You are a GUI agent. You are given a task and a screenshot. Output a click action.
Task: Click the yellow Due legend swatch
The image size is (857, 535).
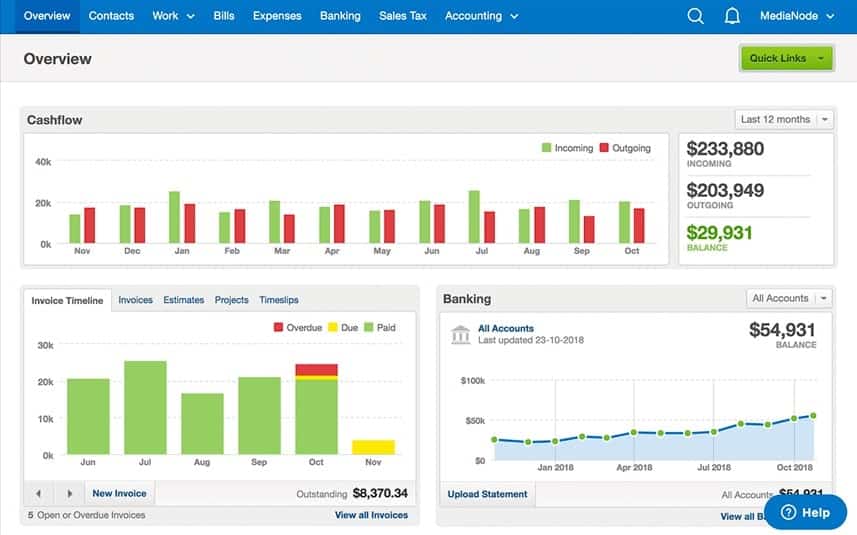[334, 327]
